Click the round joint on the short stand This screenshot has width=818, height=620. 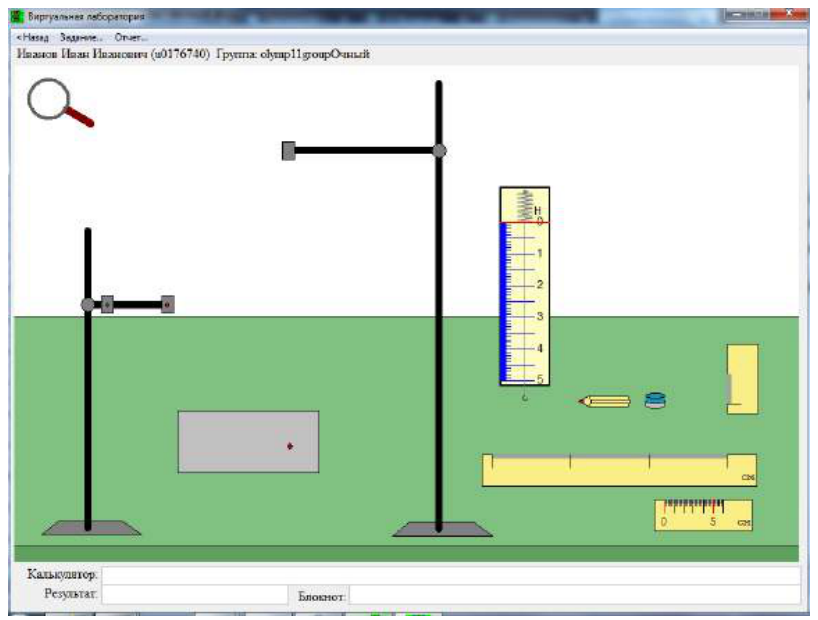[88, 305]
